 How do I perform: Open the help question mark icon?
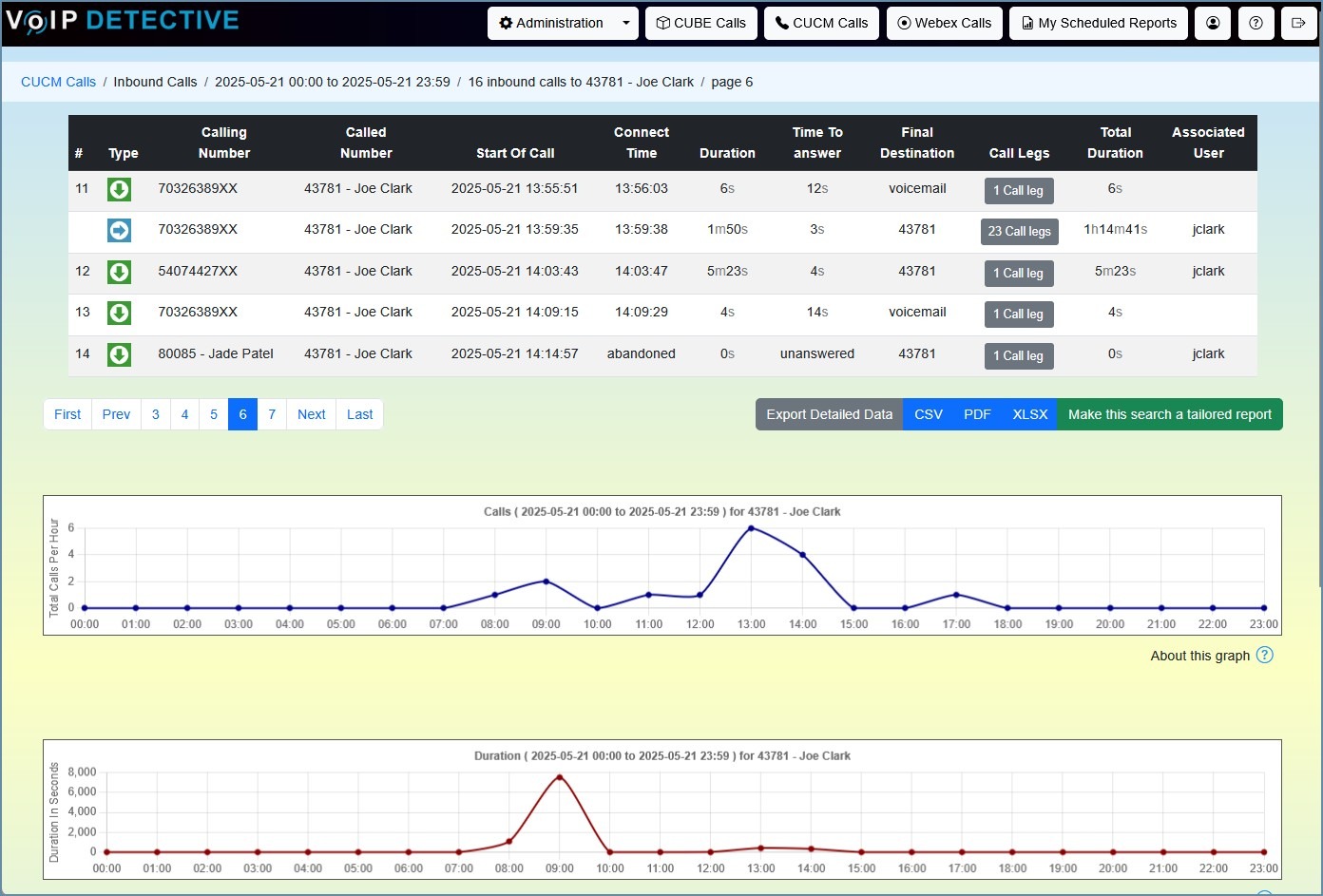point(1256,23)
